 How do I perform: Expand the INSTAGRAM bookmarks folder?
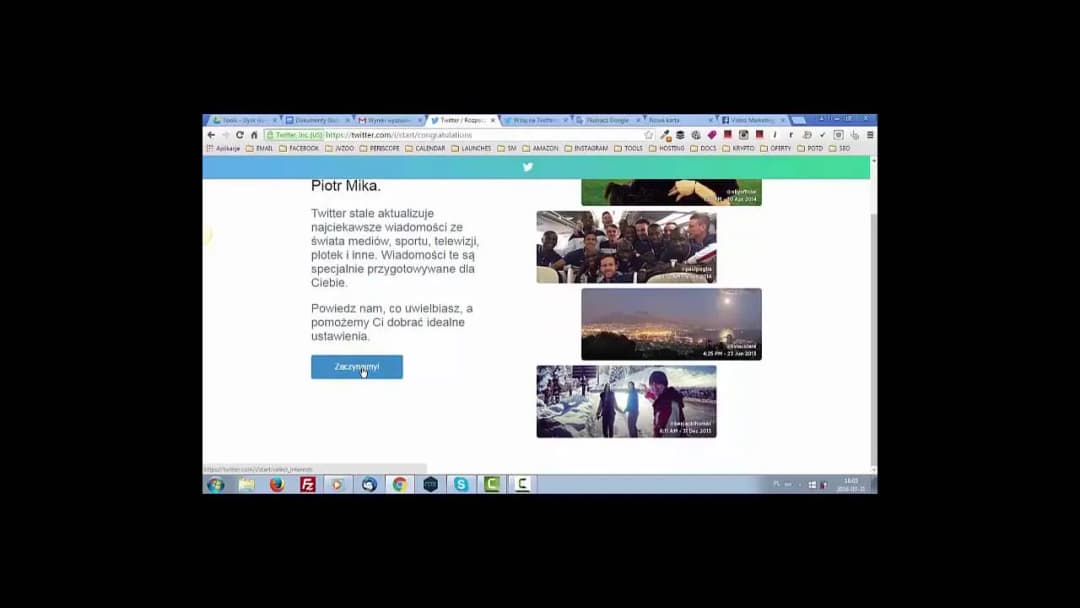point(586,148)
